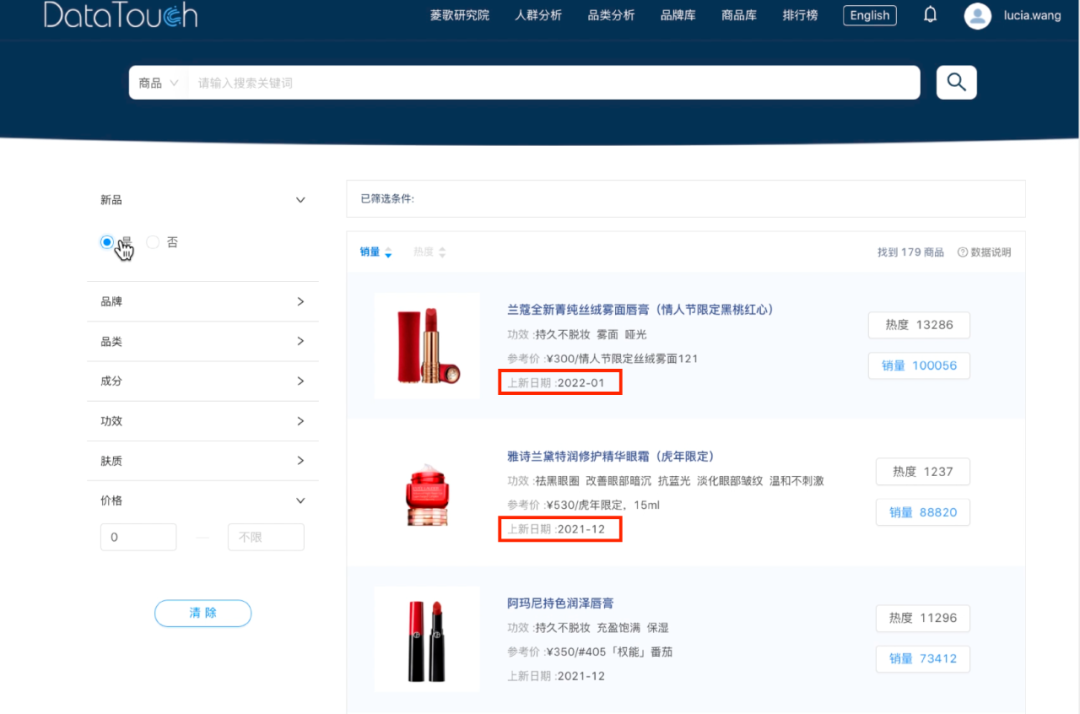Open the 兰蔻全新菁纯丝绒雾面唇膏 product link
This screenshot has height=714, width=1080.
(x=640, y=310)
